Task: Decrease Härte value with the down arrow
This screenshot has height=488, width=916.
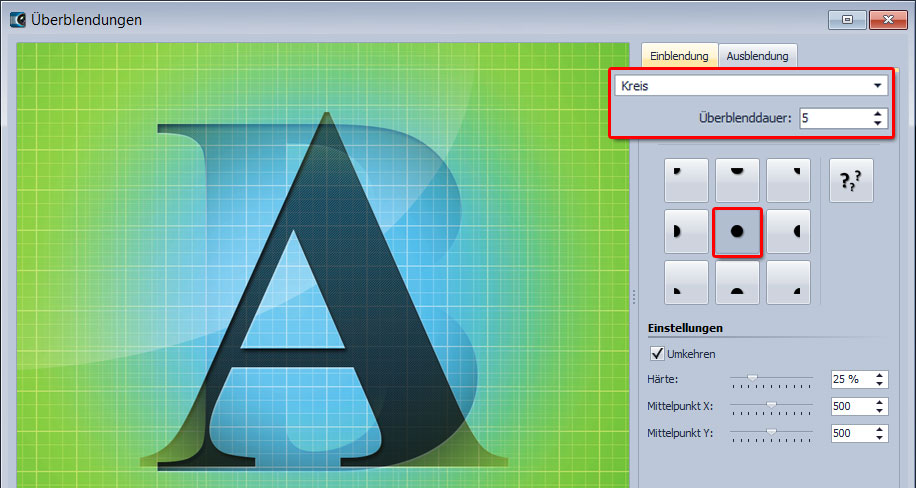Action: tap(878, 384)
